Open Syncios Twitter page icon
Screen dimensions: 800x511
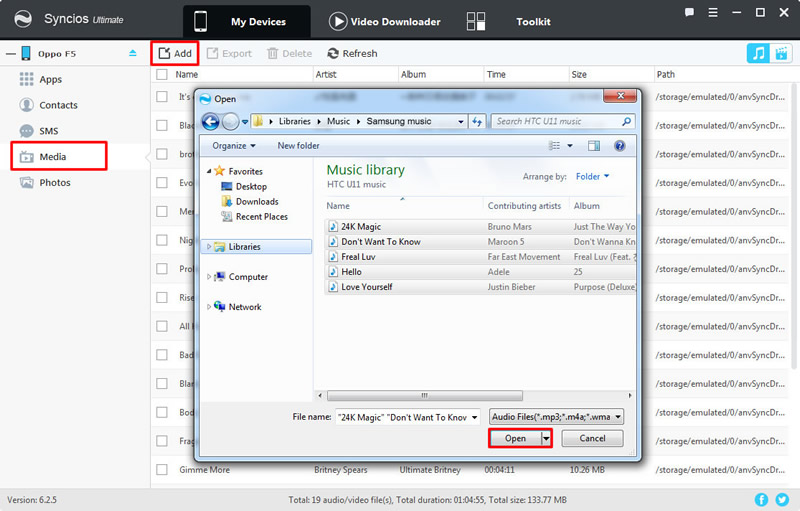[x=782, y=499]
